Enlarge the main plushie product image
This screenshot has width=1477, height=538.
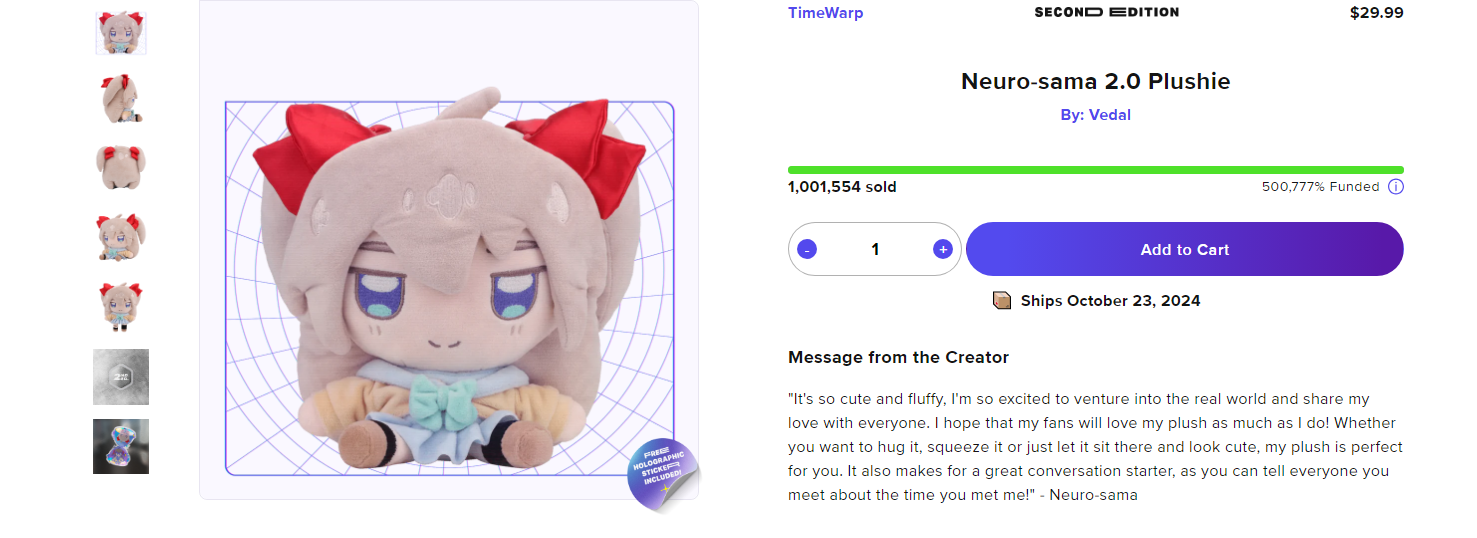[449, 288]
